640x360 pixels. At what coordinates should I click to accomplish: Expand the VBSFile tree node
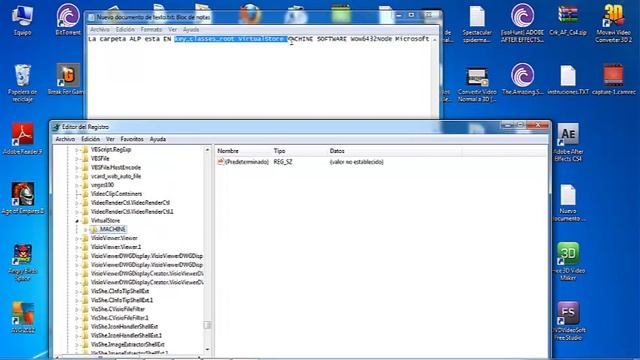click(77, 159)
